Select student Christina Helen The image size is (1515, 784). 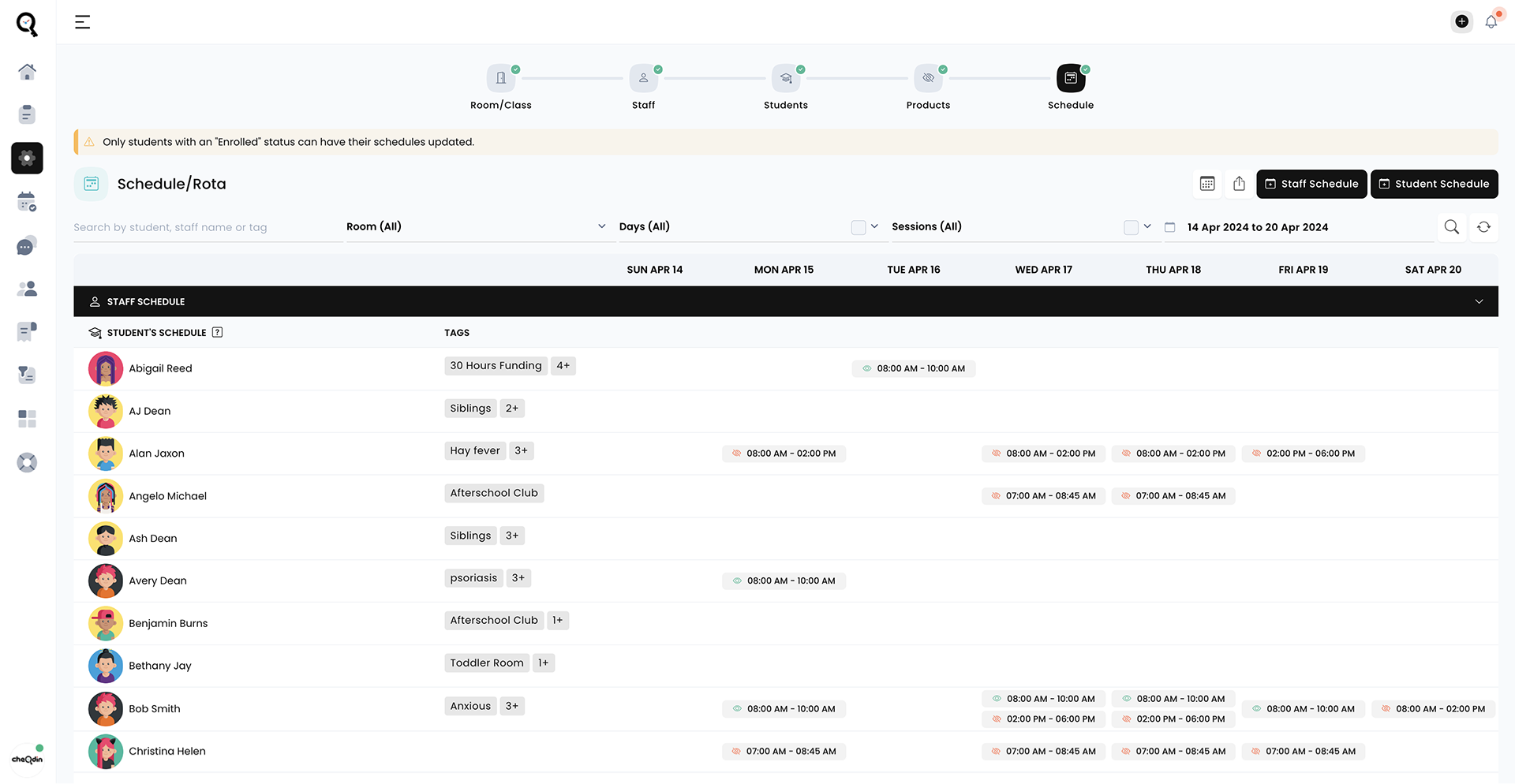(x=167, y=752)
